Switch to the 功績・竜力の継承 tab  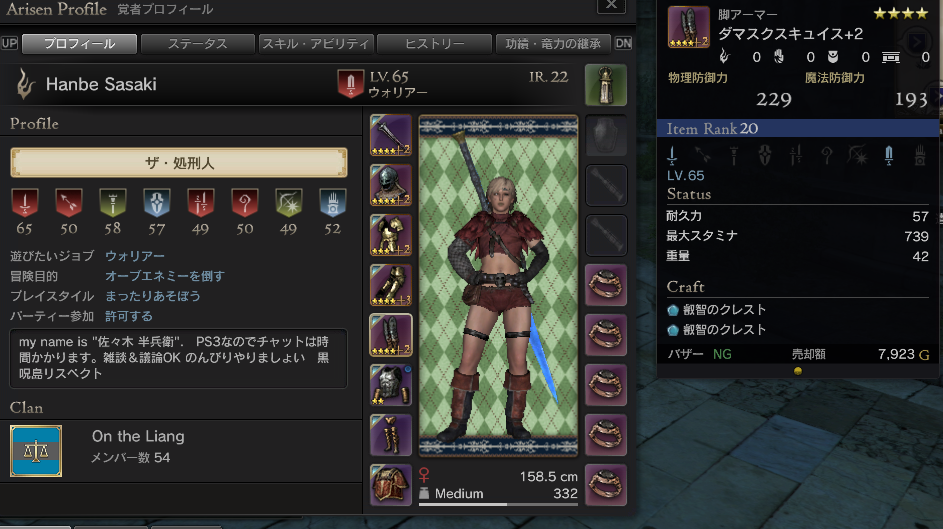pyautogui.click(x=553, y=43)
